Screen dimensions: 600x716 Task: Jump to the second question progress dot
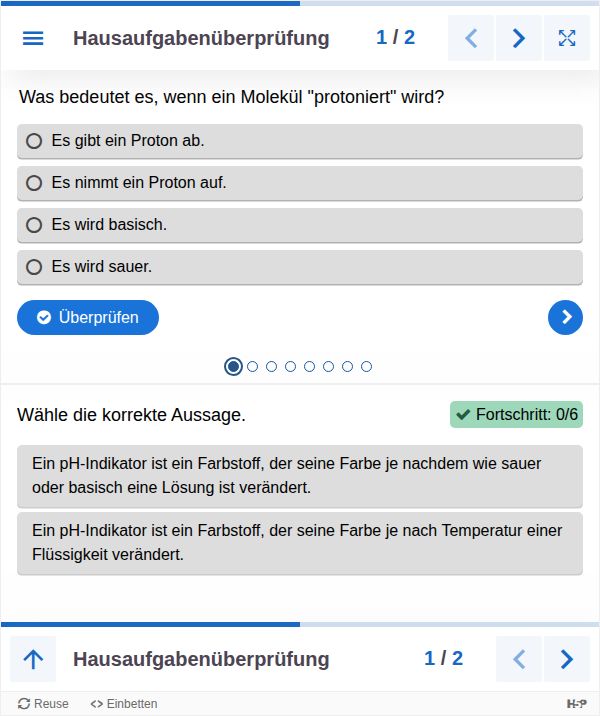click(252, 367)
